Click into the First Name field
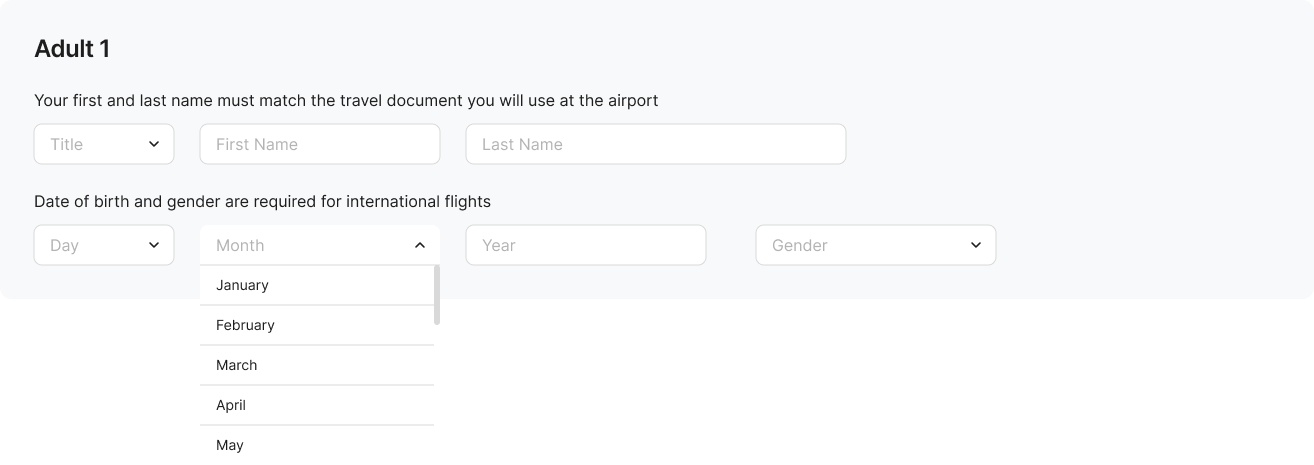 tap(320, 144)
